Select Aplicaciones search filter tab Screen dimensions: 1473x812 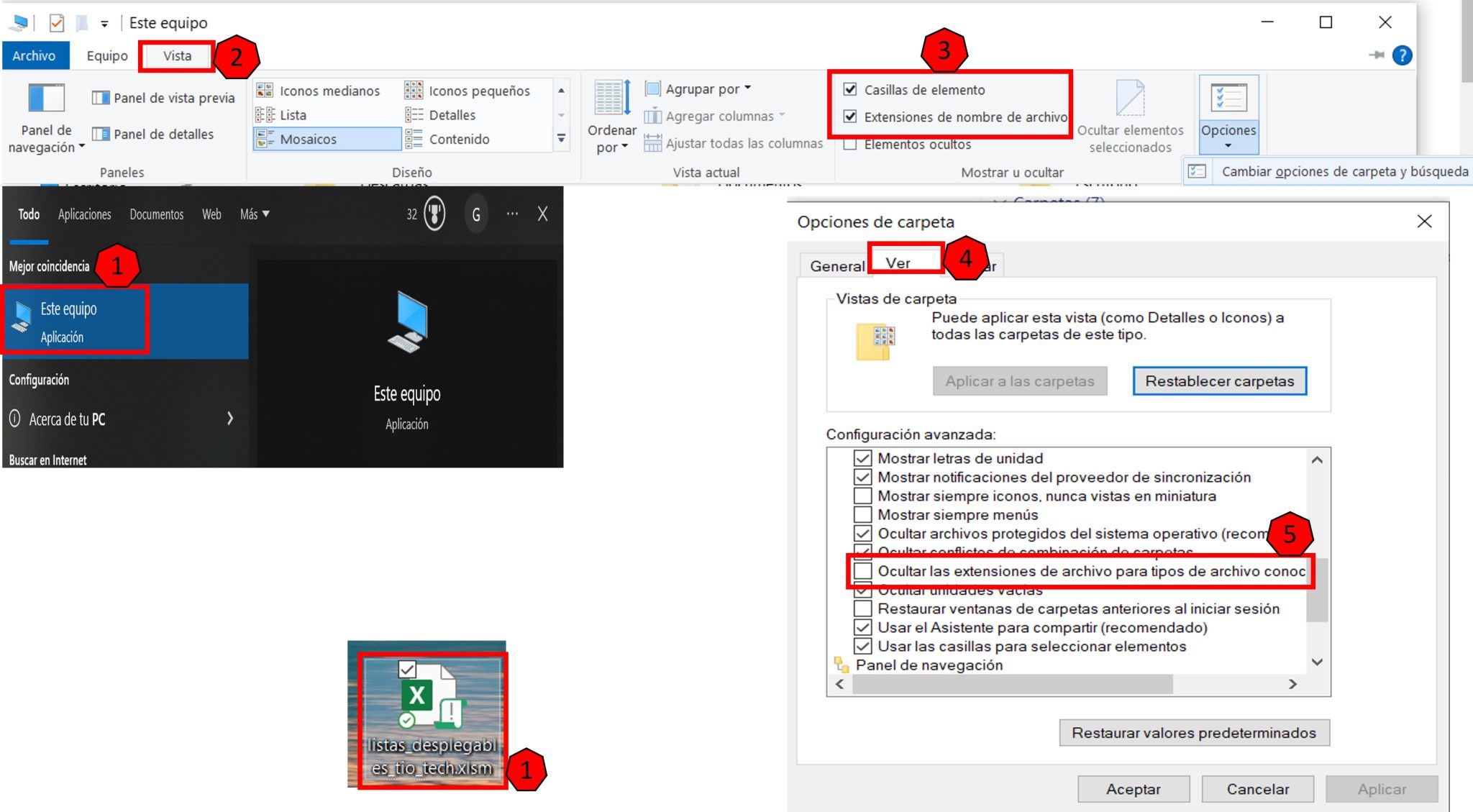click(x=85, y=214)
